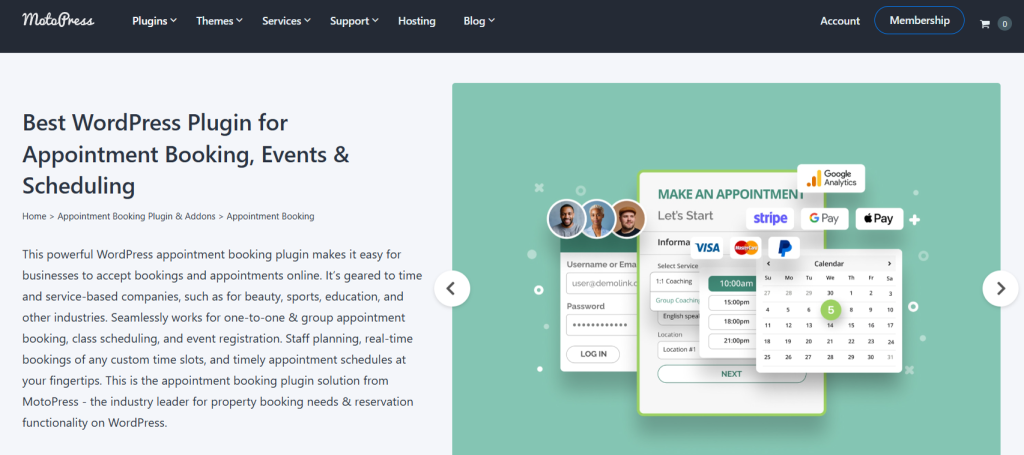Viewport: 1024px width, 455px height.
Task: Open the Blog menu
Action: coord(479,21)
